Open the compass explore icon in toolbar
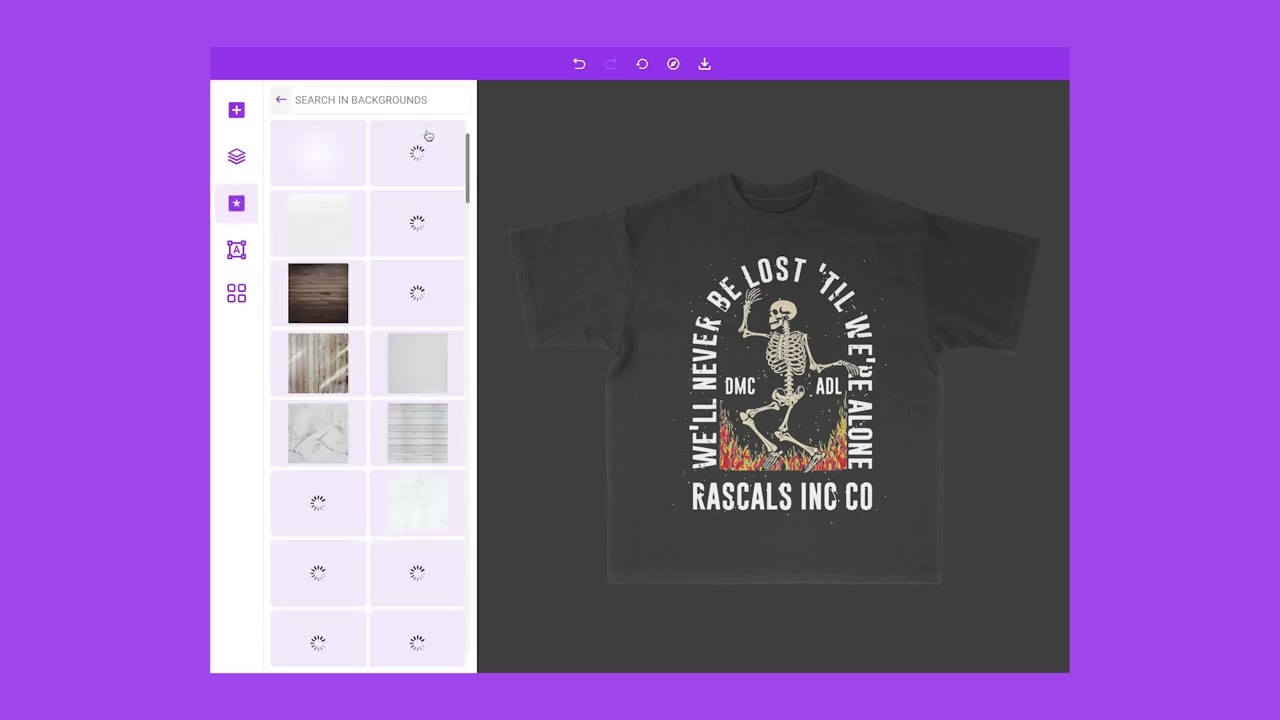This screenshot has height=720, width=1280. (x=673, y=64)
